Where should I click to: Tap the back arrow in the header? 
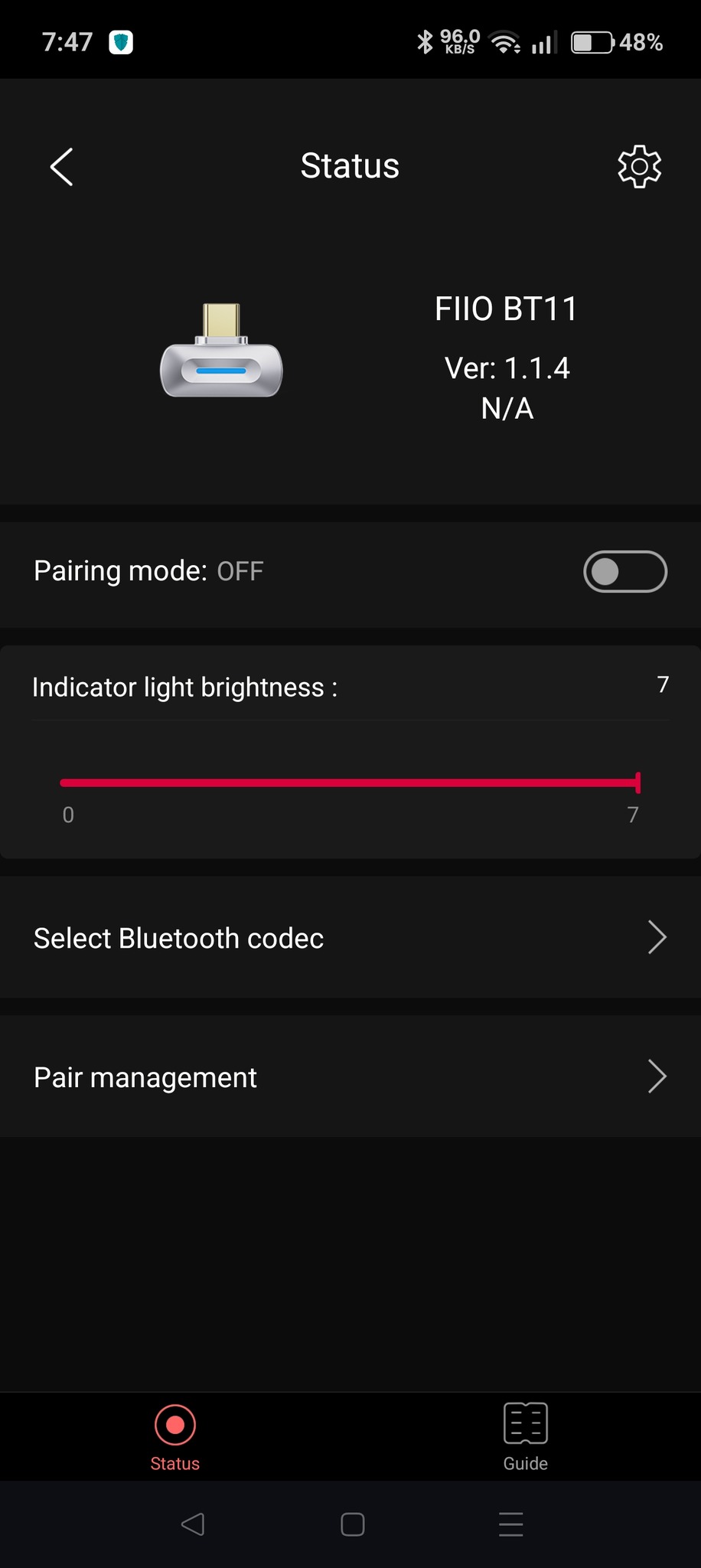61,166
